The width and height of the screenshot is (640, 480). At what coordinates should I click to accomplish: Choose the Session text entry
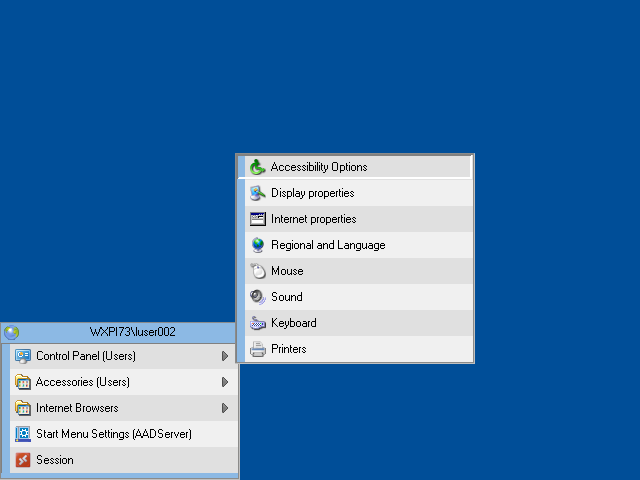pyautogui.click(x=55, y=460)
